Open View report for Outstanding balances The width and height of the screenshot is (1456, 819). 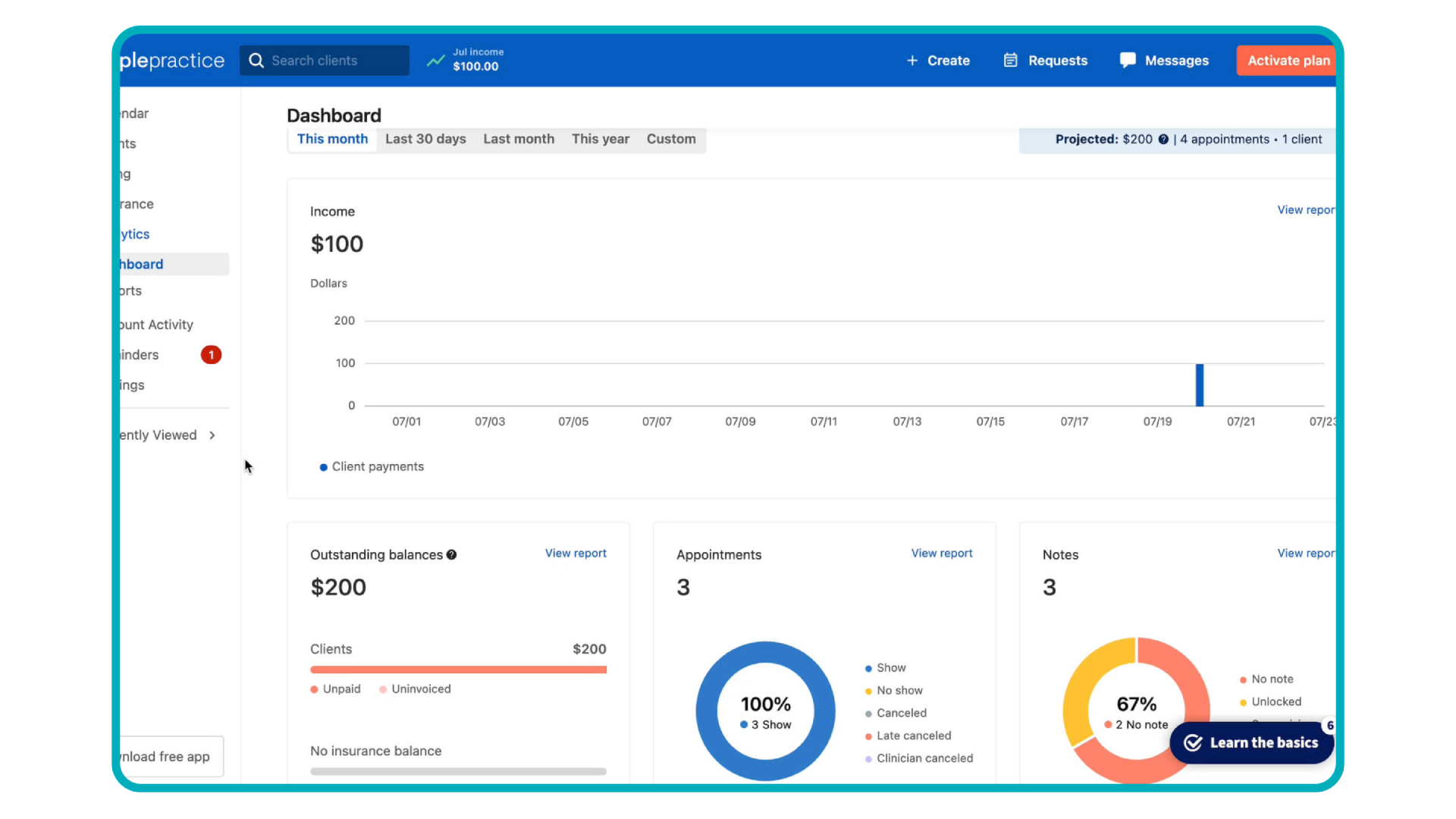click(576, 554)
